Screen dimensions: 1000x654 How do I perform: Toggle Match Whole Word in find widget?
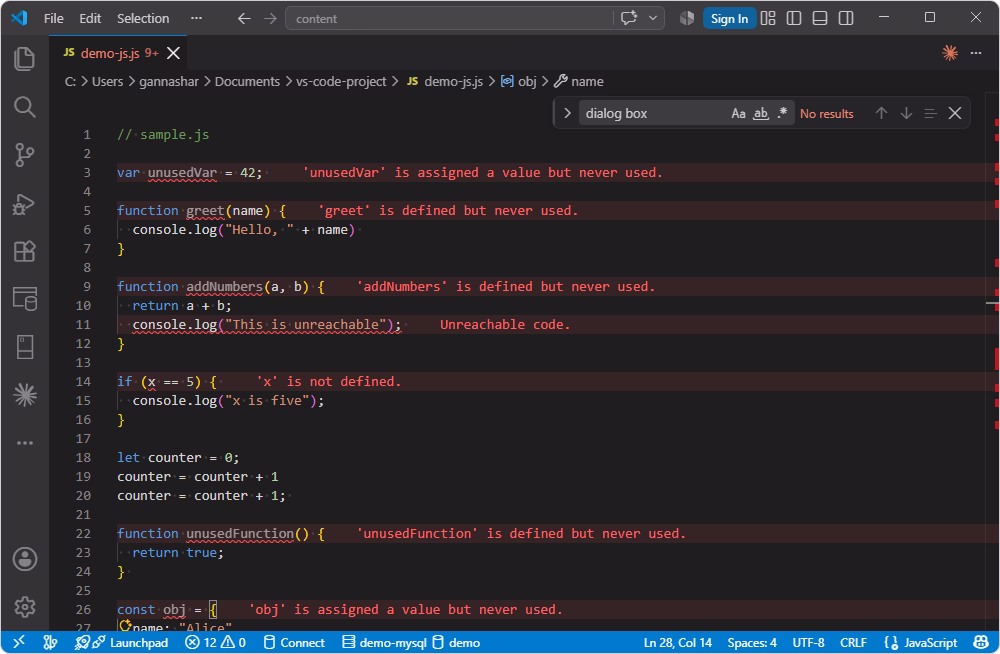click(760, 114)
